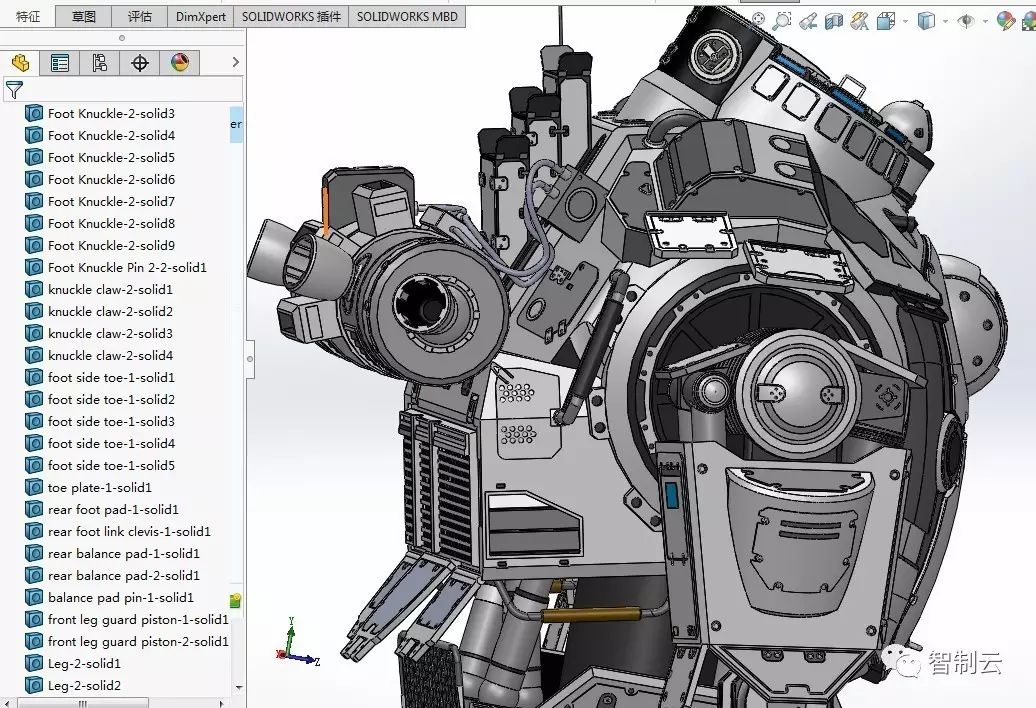Select rear balance pad-2-solid1
The width and height of the screenshot is (1036, 708).
[124, 575]
